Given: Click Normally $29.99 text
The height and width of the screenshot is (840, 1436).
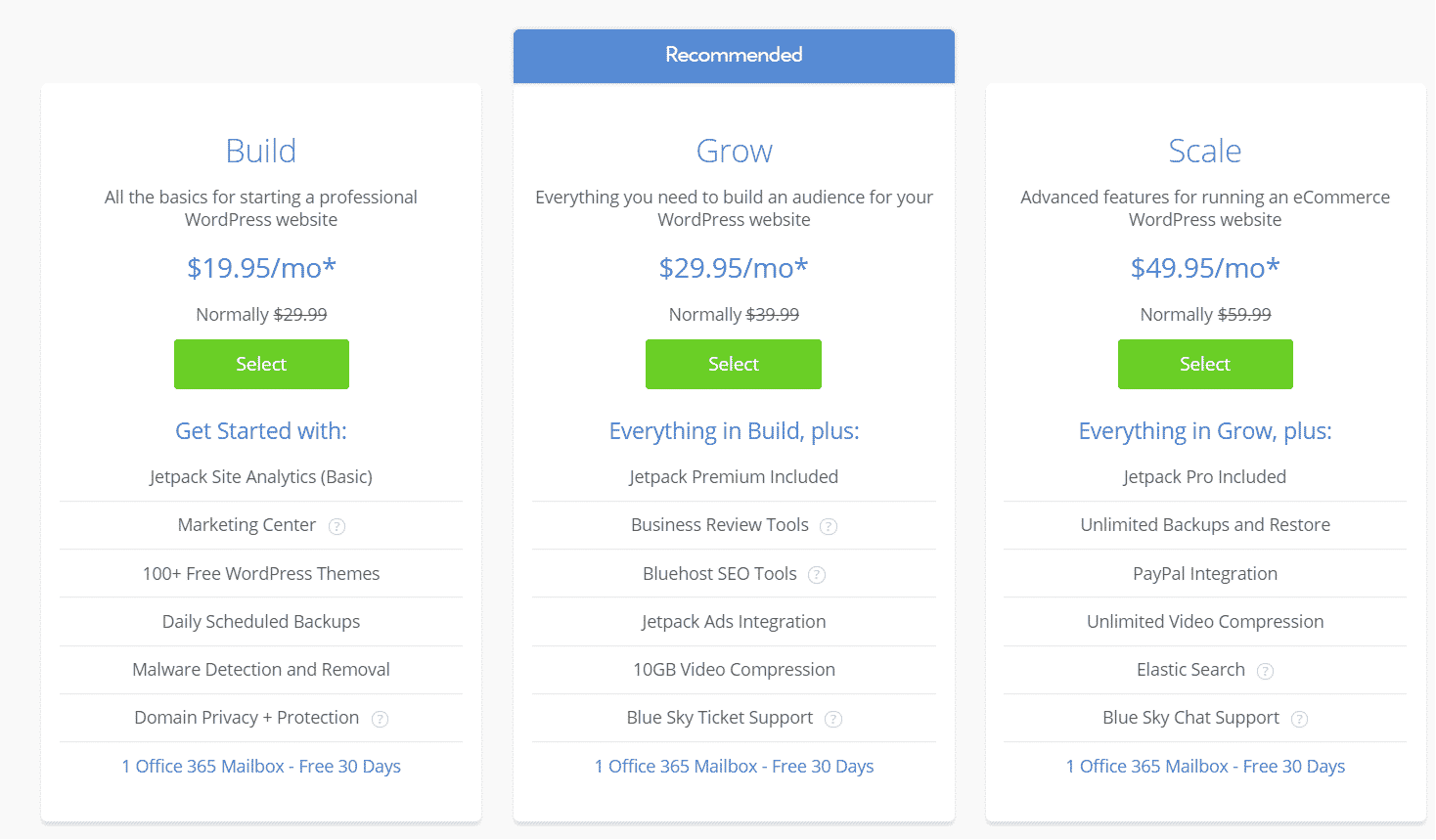Looking at the screenshot, I should point(261,315).
